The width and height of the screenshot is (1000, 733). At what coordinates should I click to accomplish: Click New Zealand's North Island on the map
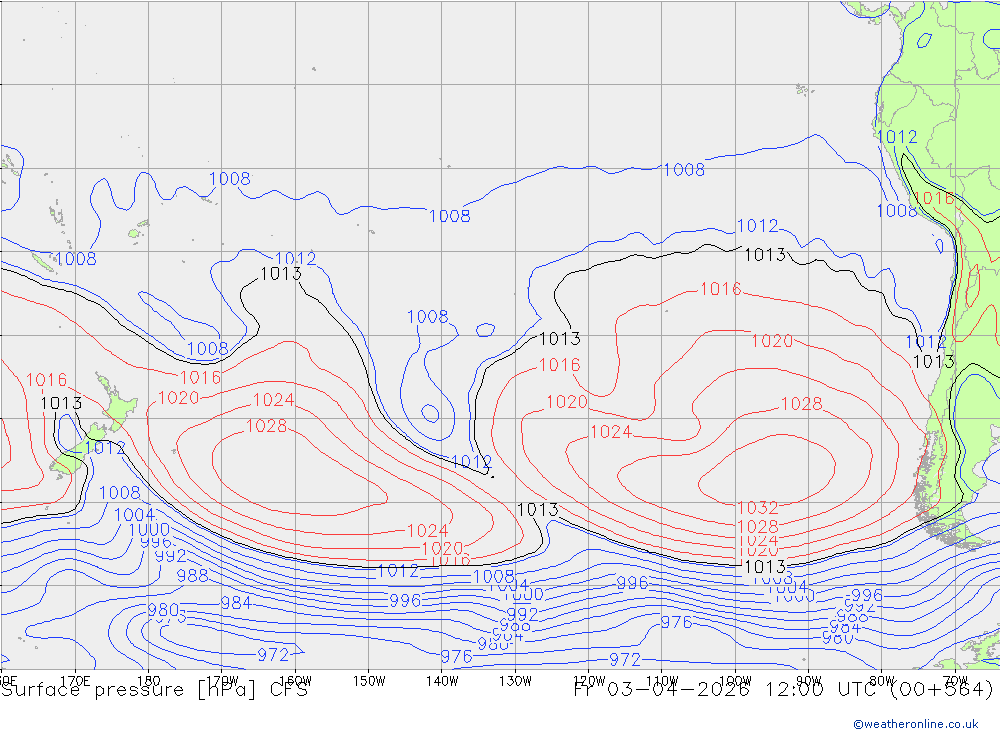(118, 404)
